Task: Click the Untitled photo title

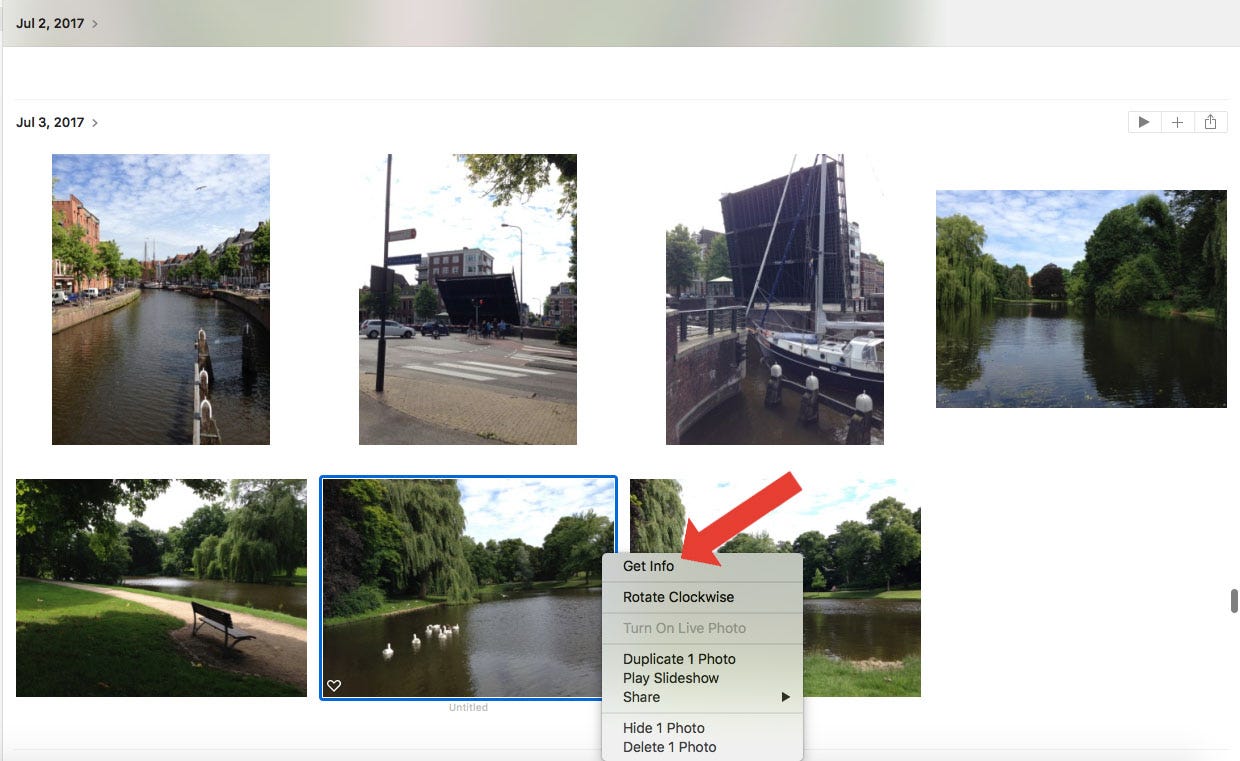Action: pyautogui.click(x=468, y=707)
